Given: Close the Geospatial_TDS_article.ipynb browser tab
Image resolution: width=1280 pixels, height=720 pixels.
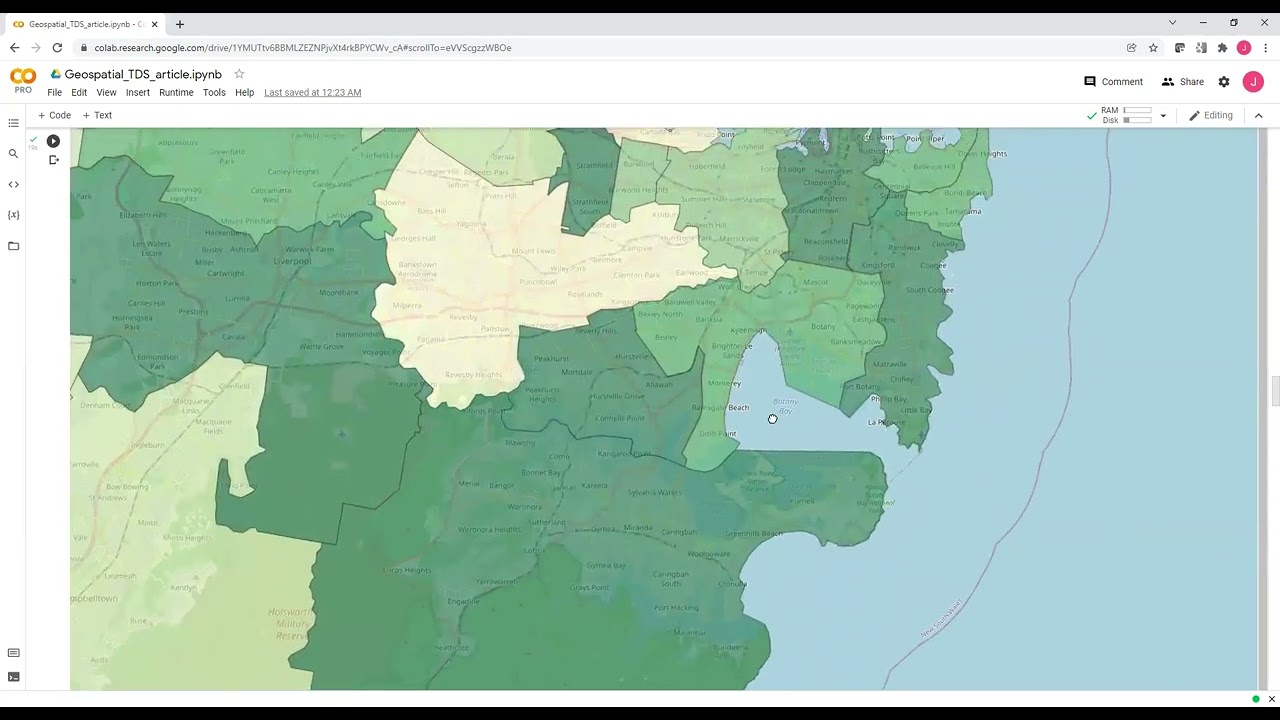Looking at the screenshot, I should tap(155, 24).
